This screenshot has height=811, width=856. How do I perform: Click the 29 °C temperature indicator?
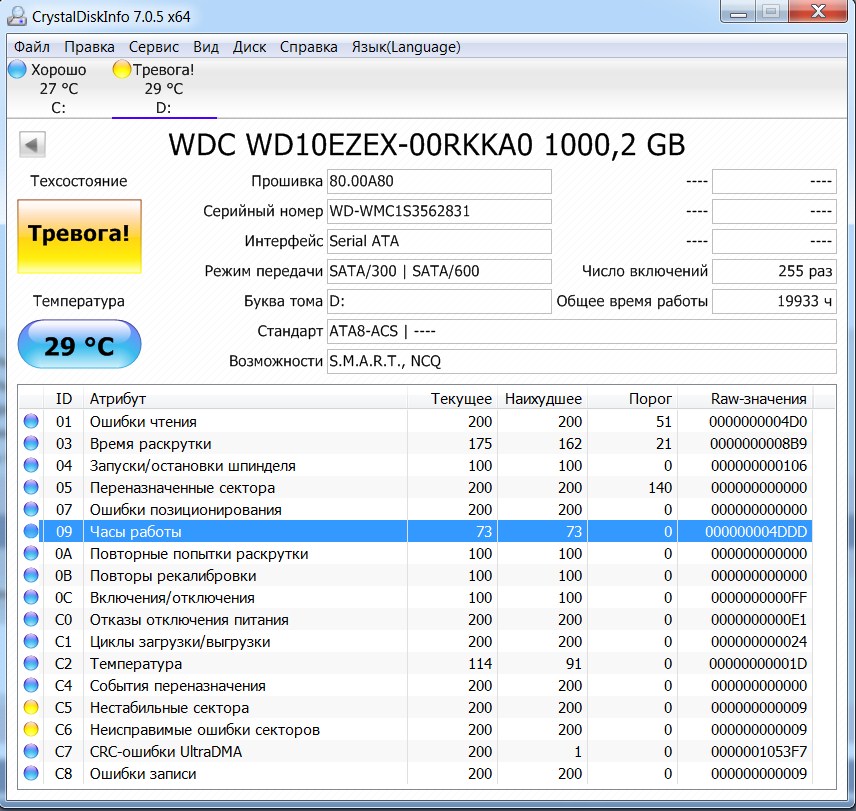(79, 344)
